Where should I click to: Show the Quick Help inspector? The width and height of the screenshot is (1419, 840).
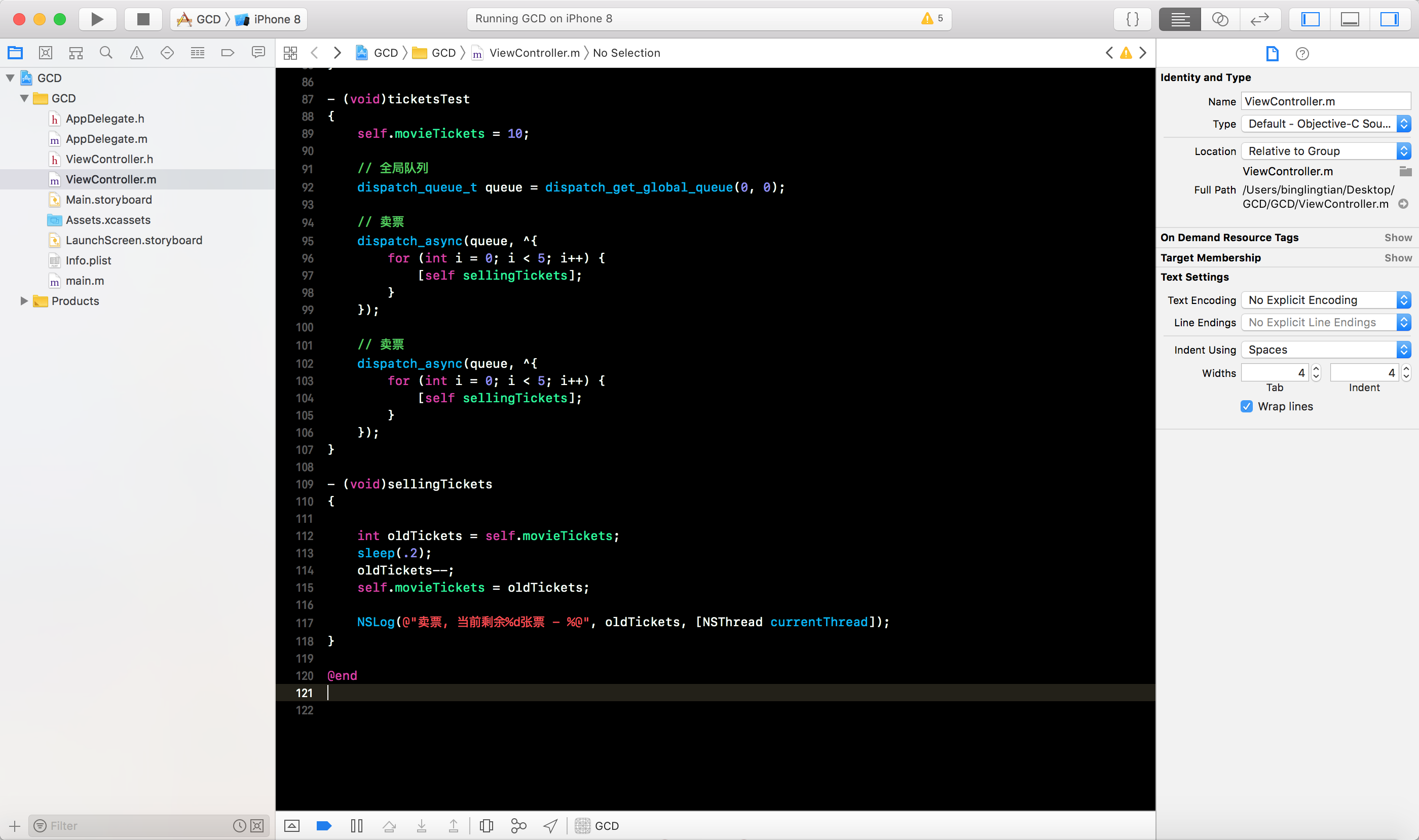point(1302,54)
